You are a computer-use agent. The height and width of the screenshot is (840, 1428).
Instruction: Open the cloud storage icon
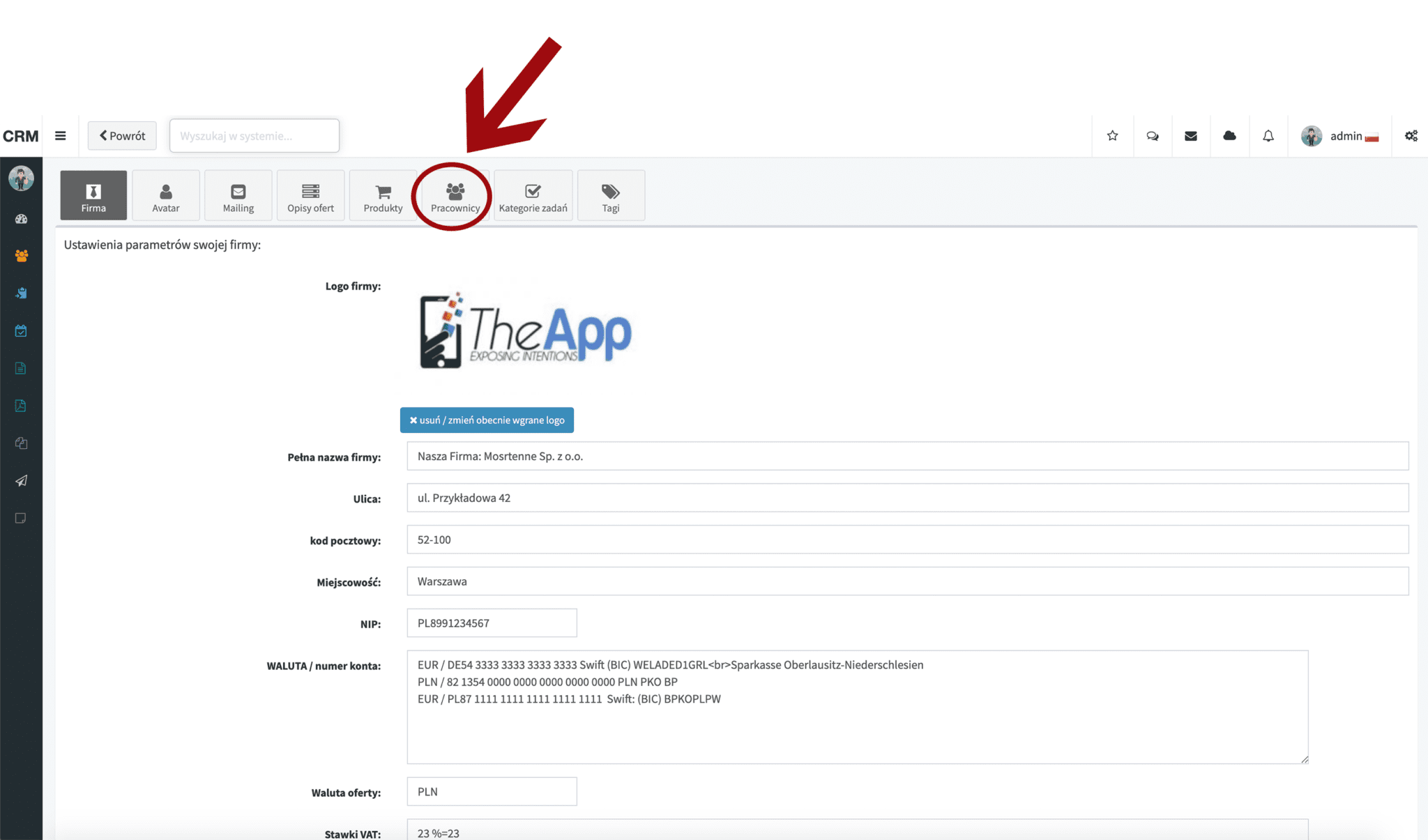[1229, 136]
